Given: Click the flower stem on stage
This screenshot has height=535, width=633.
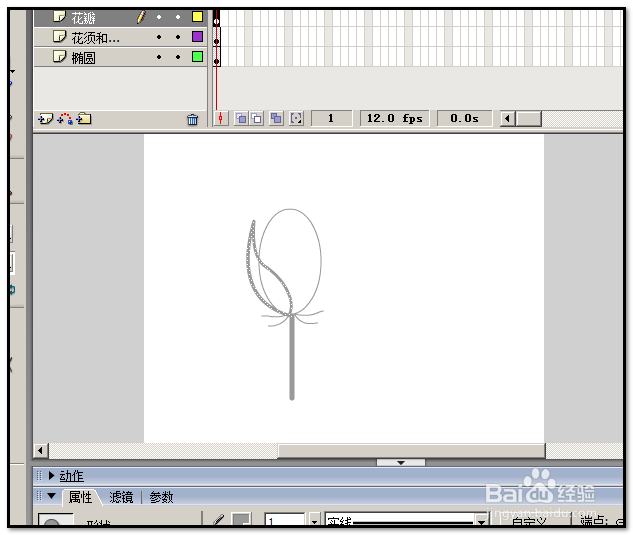Looking at the screenshot, I should pos(292,357).
